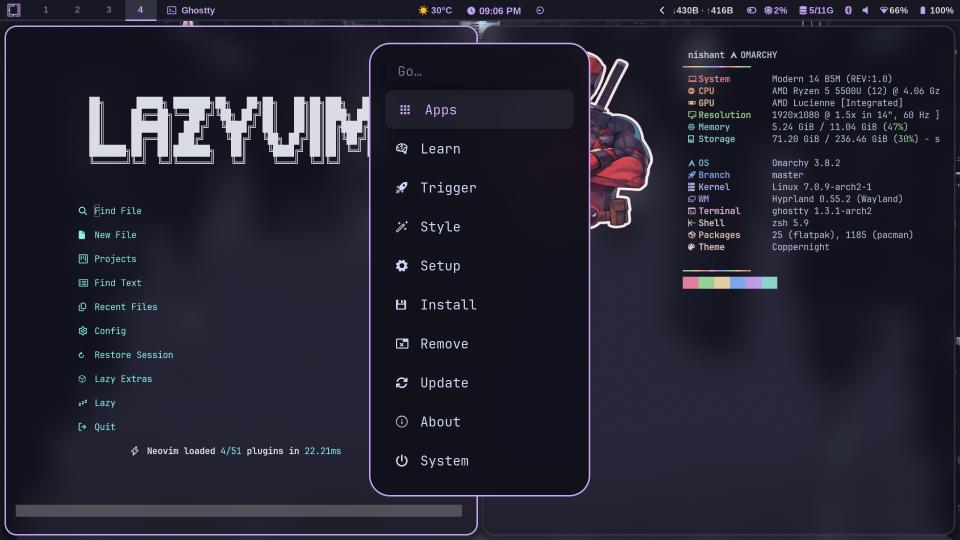
Task: Click the Style magic wand icon
Action: pyautogui.click(x=402, y=227)
